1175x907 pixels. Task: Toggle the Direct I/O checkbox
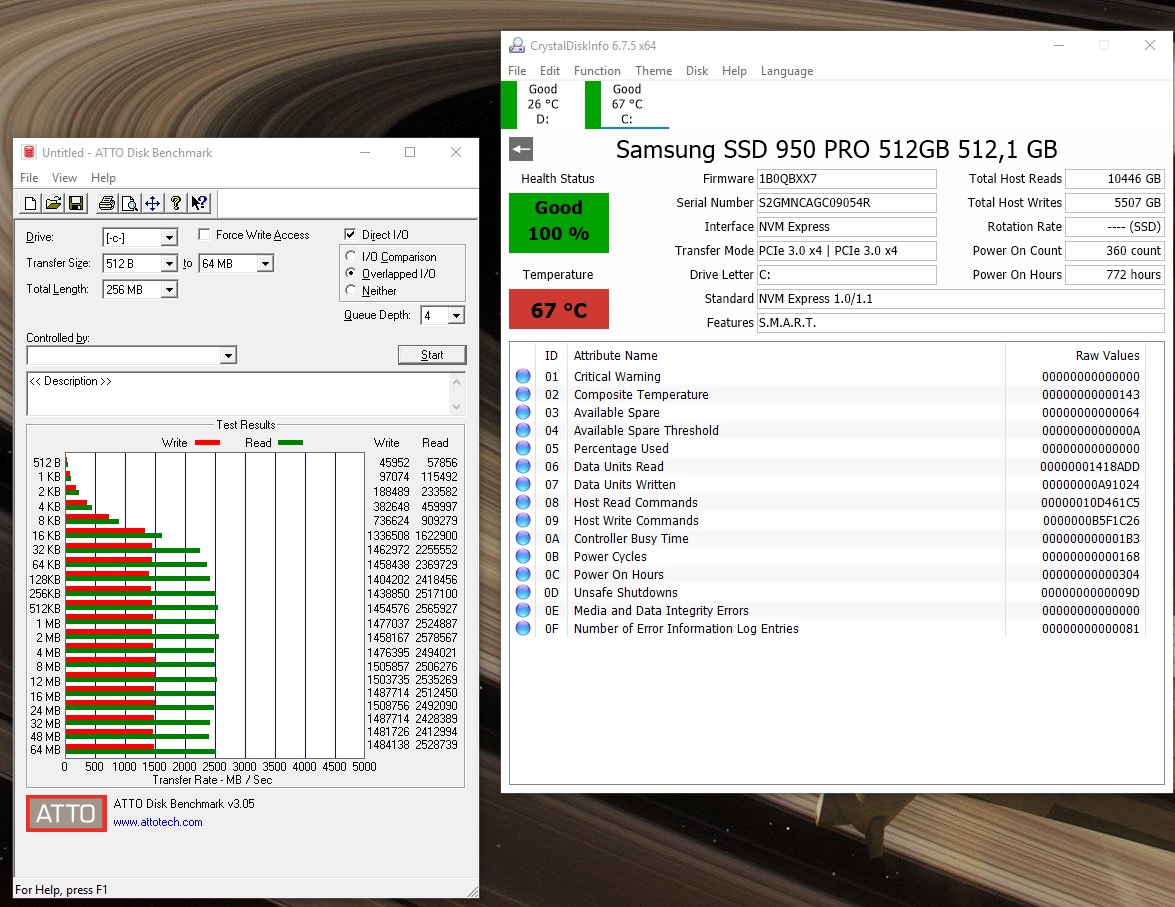coord(350,235)
